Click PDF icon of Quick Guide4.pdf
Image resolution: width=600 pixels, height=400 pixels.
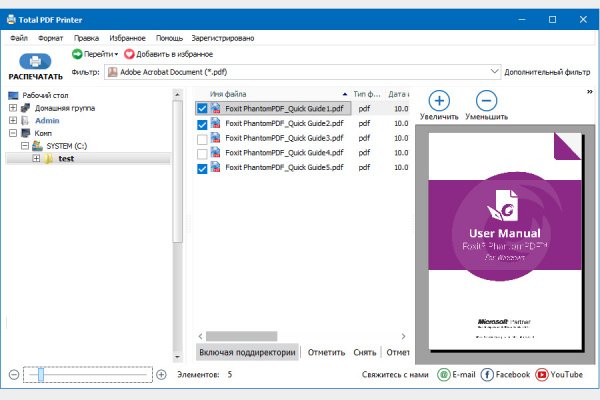(x=216, y=152)
